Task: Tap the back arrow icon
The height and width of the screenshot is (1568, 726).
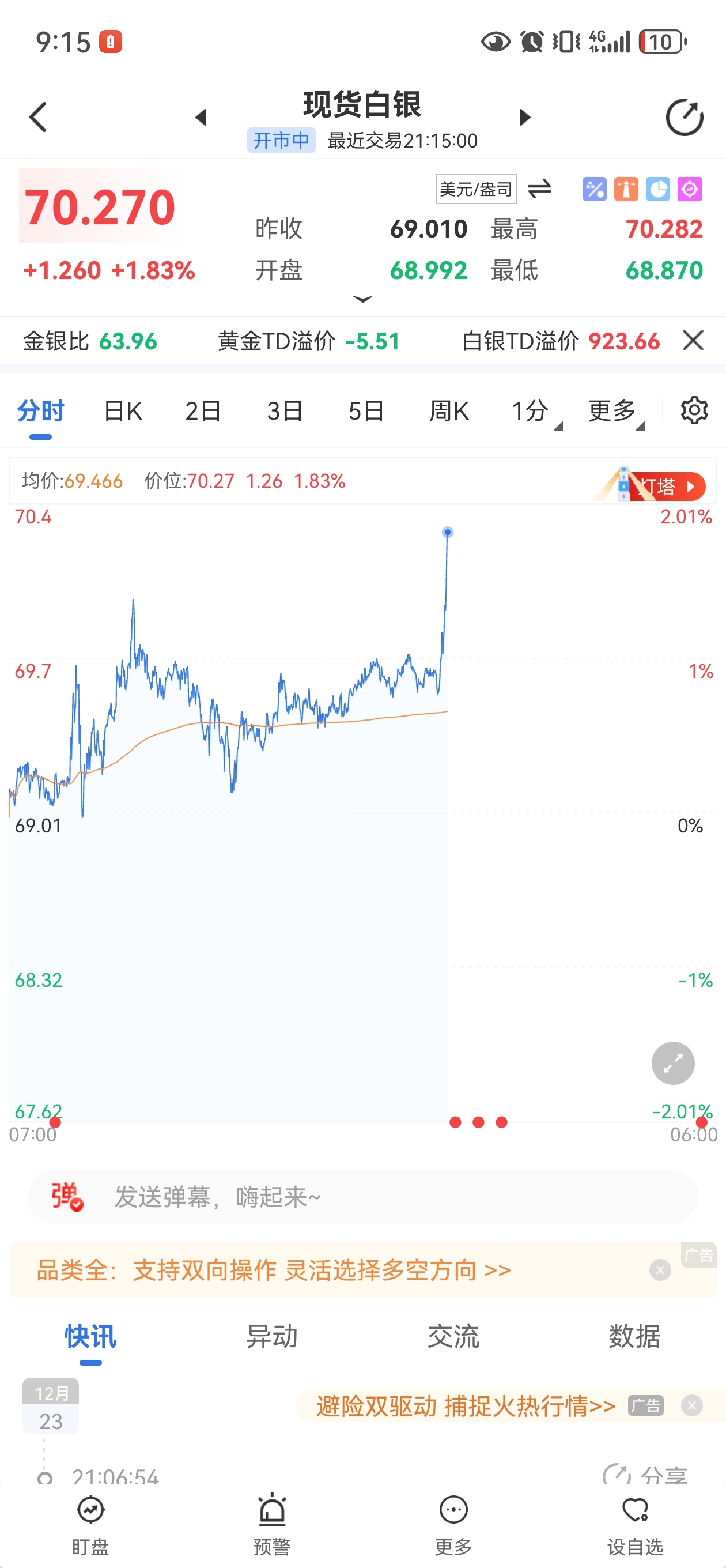Action: tap(37, 117)
